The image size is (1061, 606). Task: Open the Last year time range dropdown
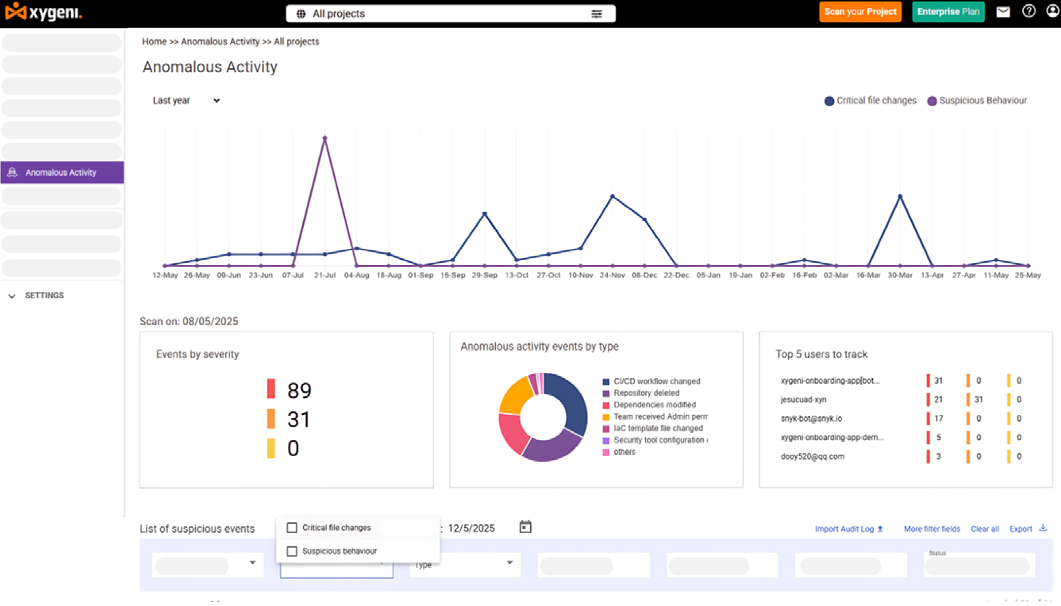(x=186, y=101)
